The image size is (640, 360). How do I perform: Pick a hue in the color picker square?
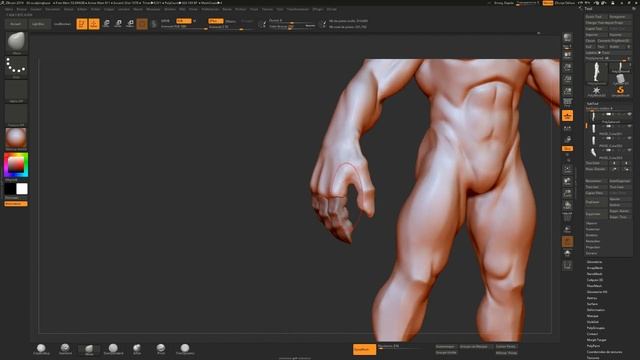tap(16, 165)
